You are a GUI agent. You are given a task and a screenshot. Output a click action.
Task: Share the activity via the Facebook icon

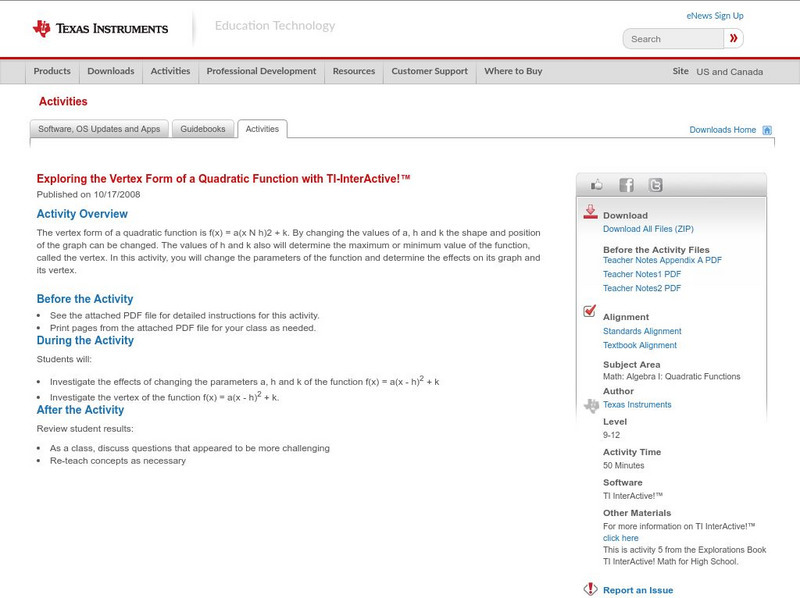pyautogui.click(x=626, y=185)
